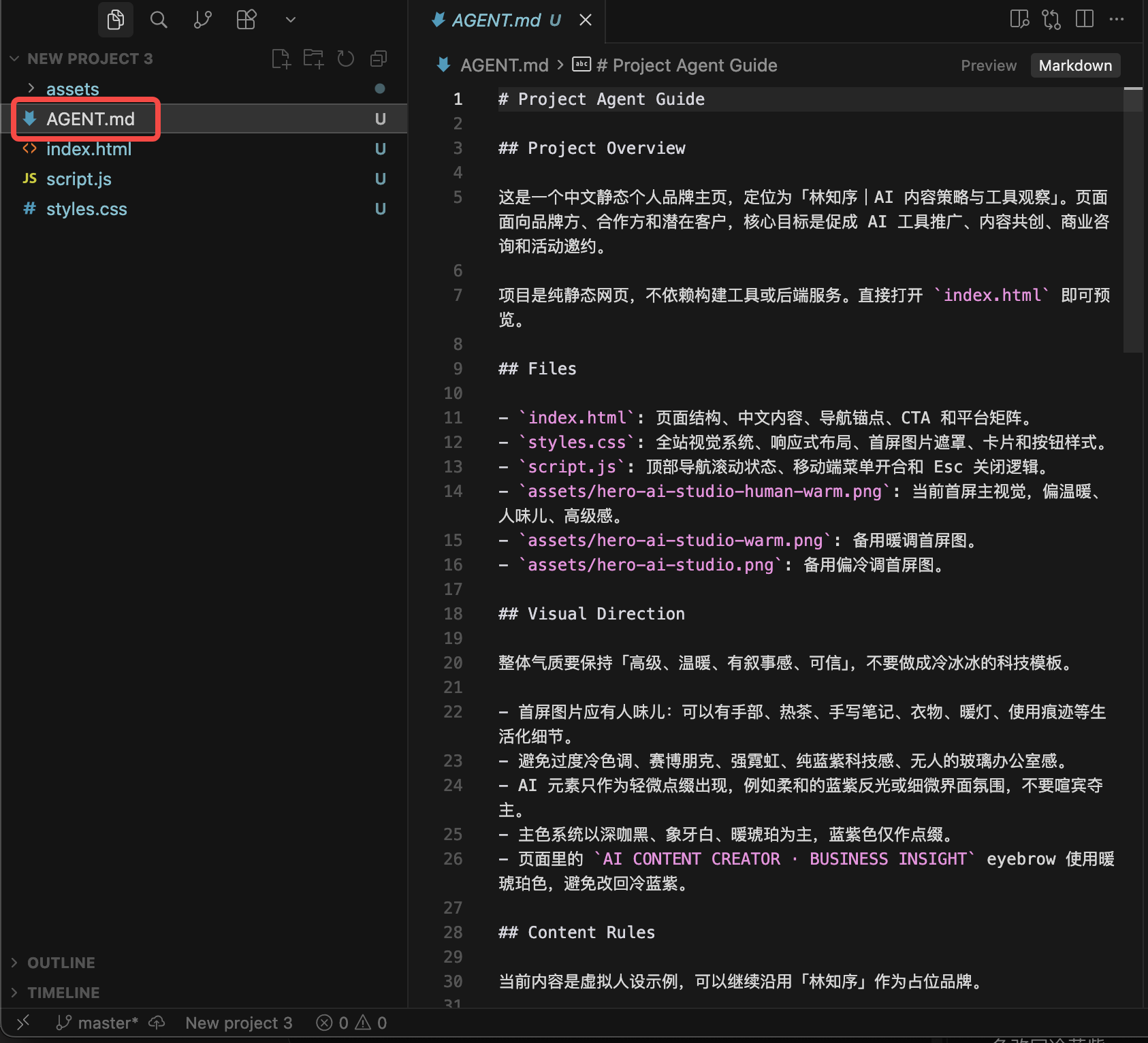
Task: Click the New Folder icon in explorer header
Action: [x=313, y=59]
